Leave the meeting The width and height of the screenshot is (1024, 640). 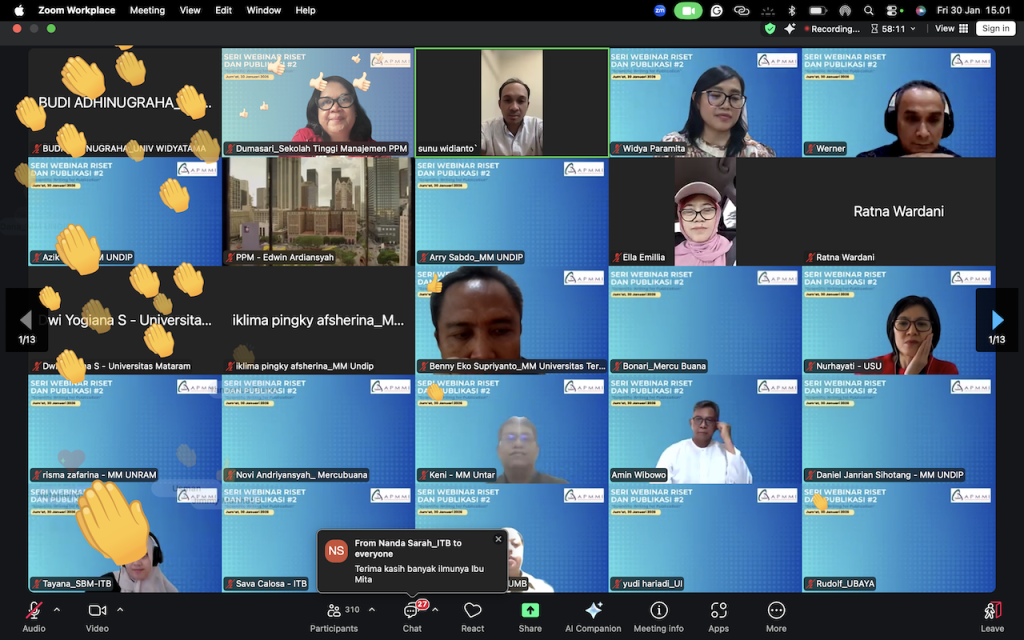click(992, 616)
